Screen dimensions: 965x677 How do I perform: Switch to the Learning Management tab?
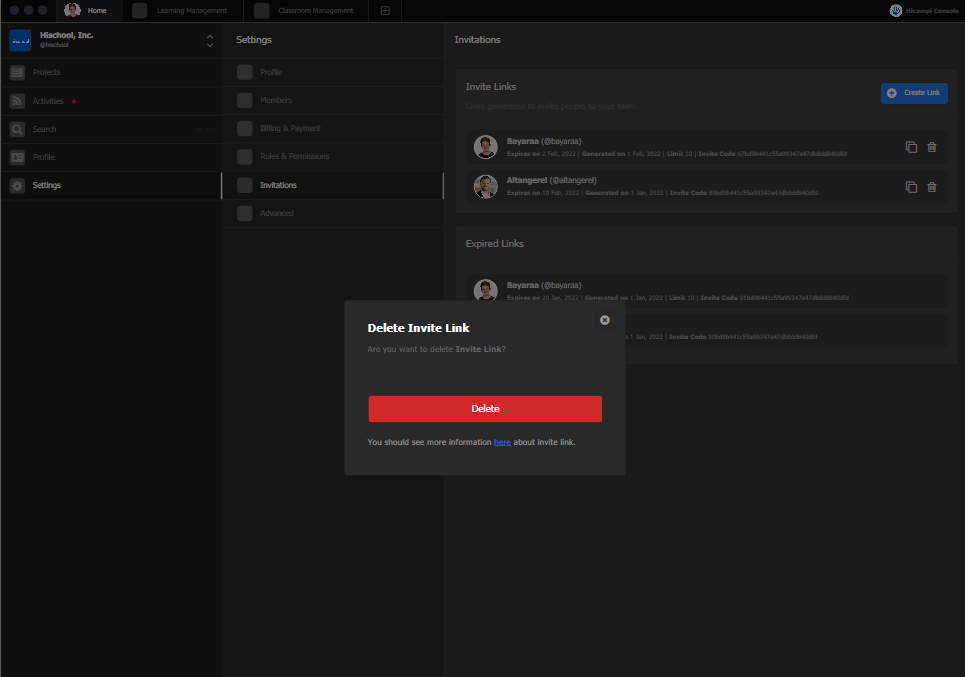tap(191, 11)
